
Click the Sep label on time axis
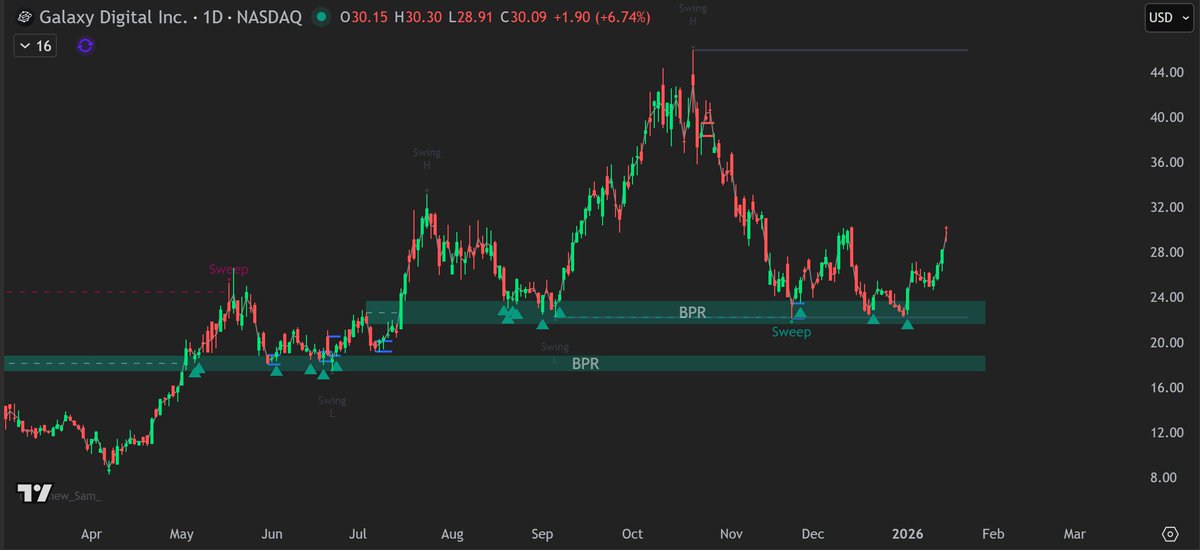point(543,534)
